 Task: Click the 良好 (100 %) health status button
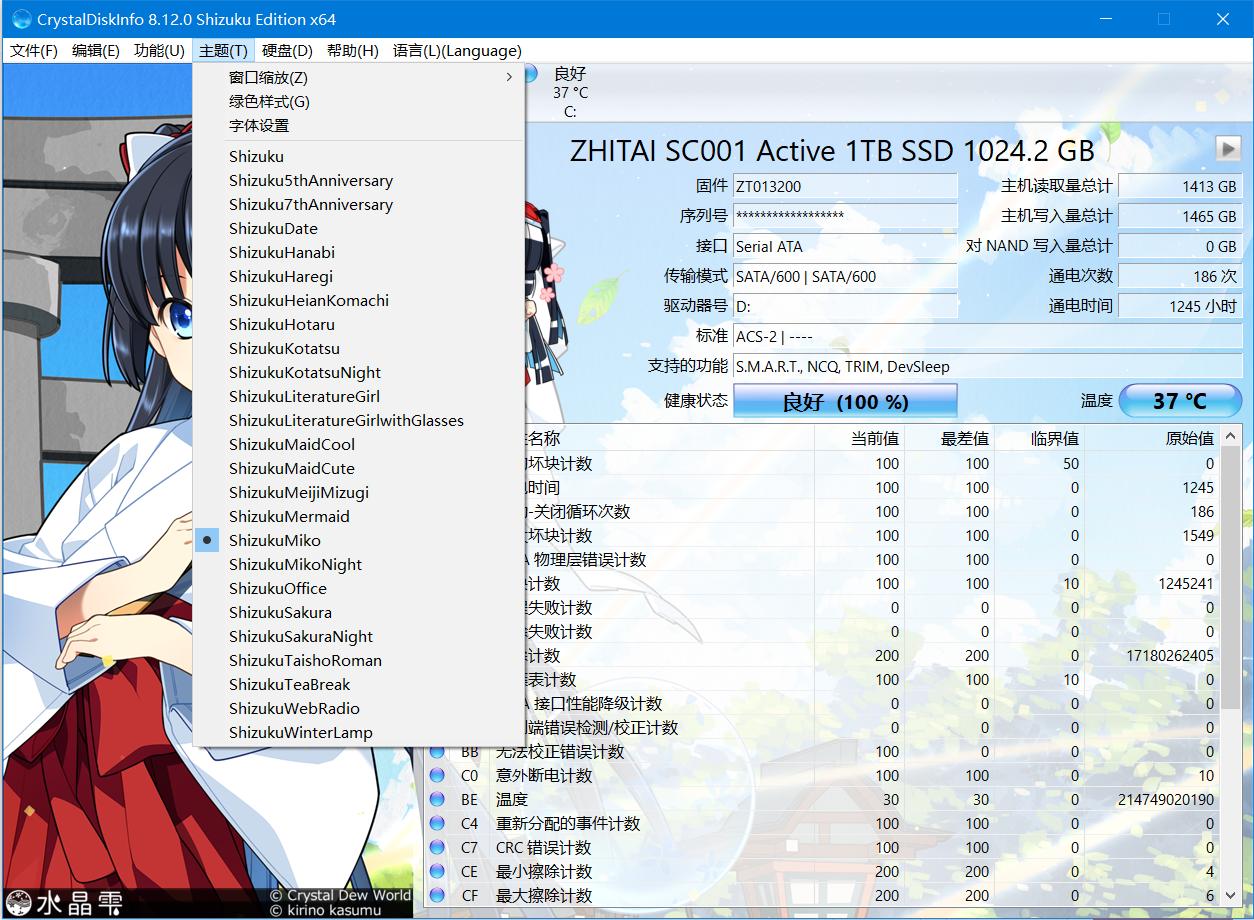(x=845, y=401)
